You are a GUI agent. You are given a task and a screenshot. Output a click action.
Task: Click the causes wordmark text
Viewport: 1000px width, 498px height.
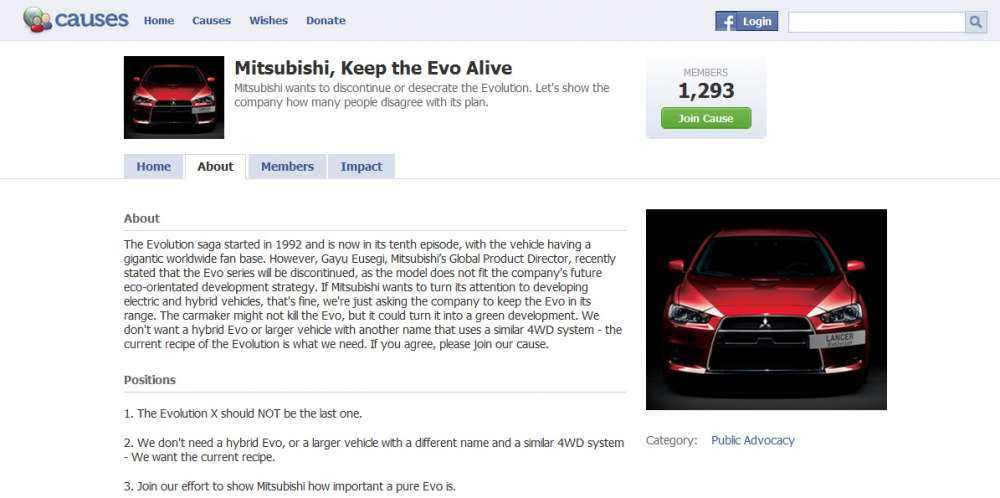point(92,19)
